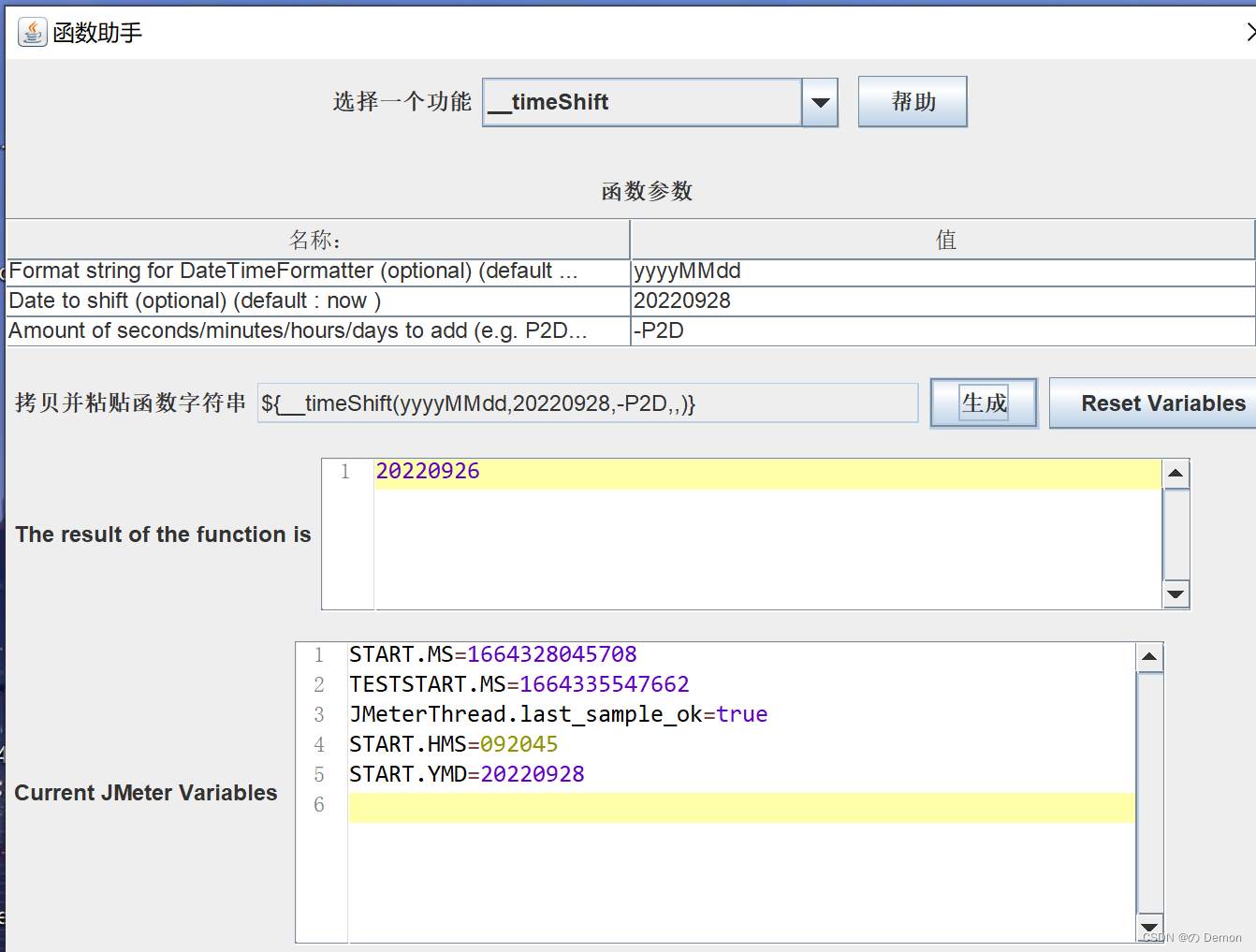1256x952 pixels.
Task: Click the result panel vertical scrollbar track
Action: pos(1176,535)
